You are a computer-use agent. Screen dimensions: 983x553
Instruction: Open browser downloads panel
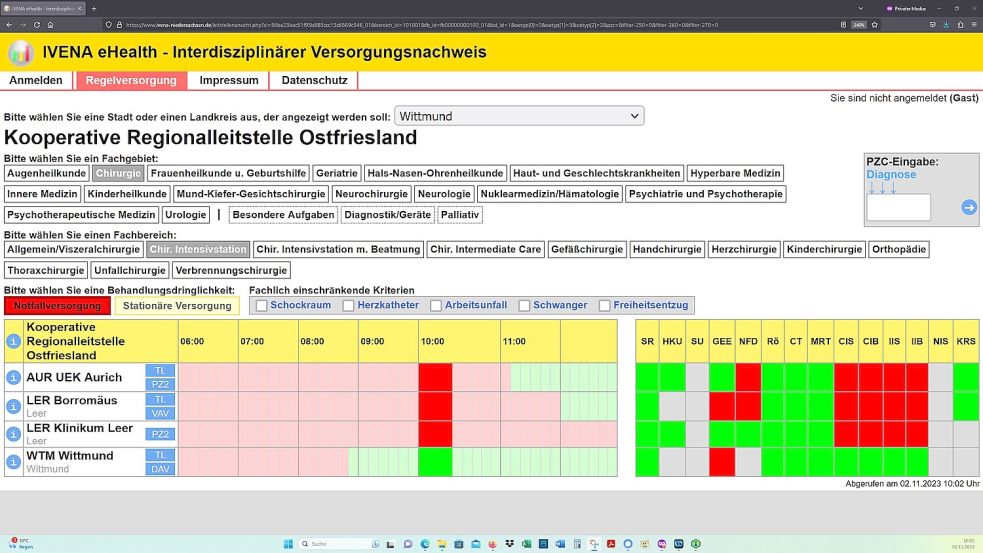pyautogui.click(x=946, y=25)
